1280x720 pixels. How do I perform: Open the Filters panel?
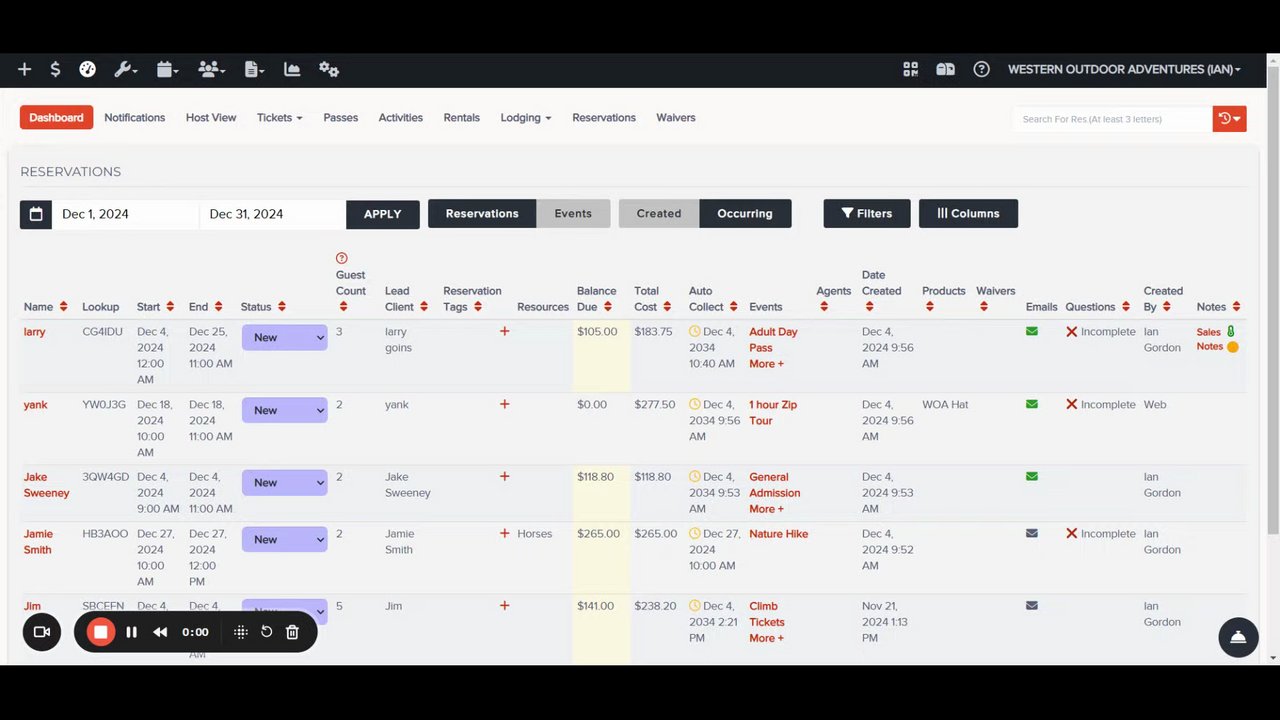pyautogui.click(x=867, y=214)
